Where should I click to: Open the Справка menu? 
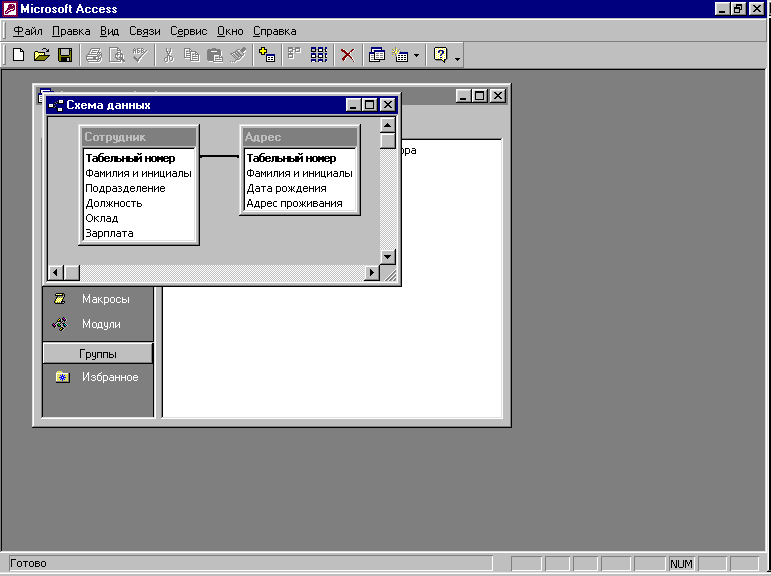(x=274, y=31)
